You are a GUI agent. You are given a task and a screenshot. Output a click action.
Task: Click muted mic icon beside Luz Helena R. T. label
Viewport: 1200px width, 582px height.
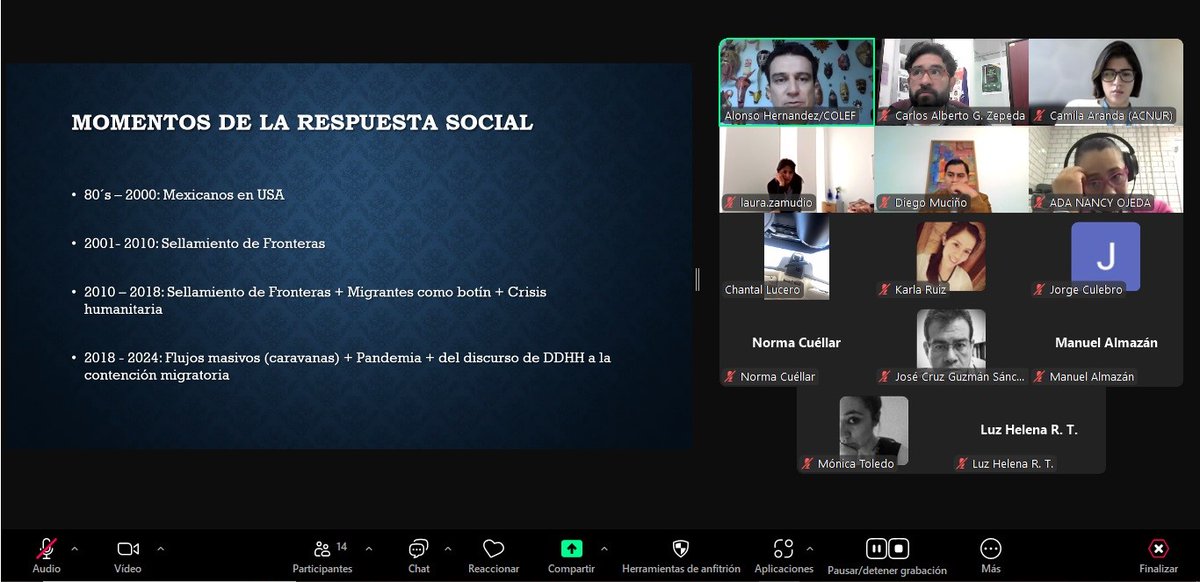pyautogui.click(x=962, y=464)
